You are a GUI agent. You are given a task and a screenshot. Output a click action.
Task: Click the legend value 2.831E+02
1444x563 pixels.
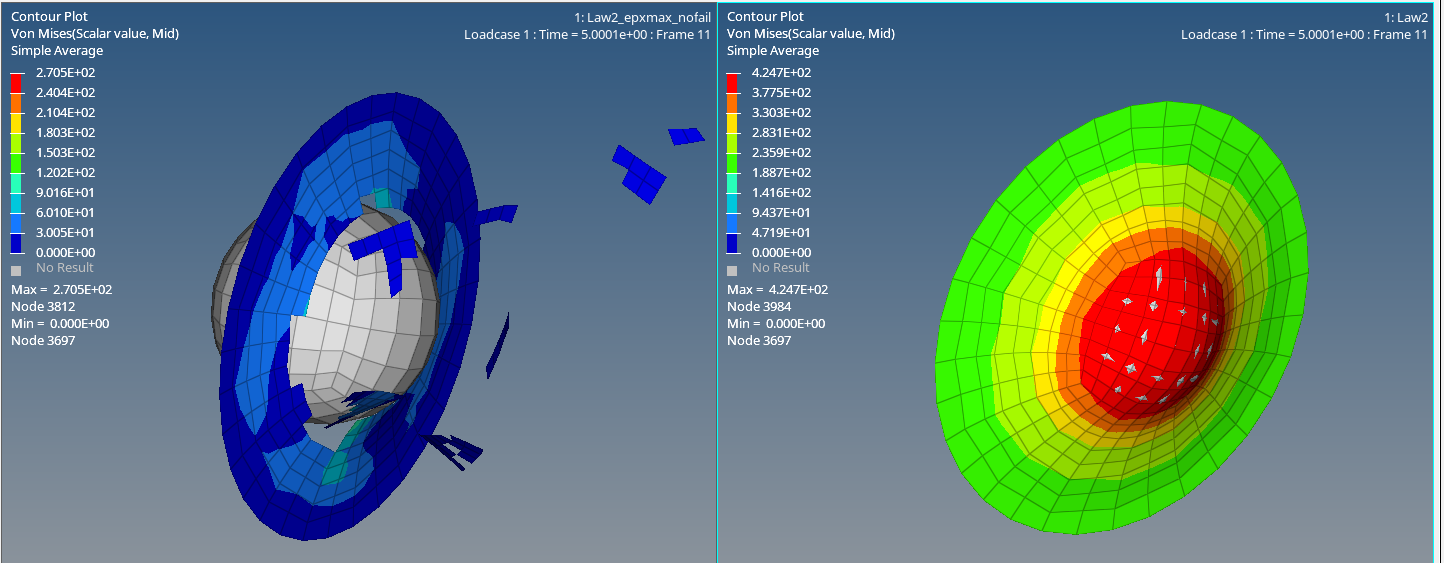781,132
